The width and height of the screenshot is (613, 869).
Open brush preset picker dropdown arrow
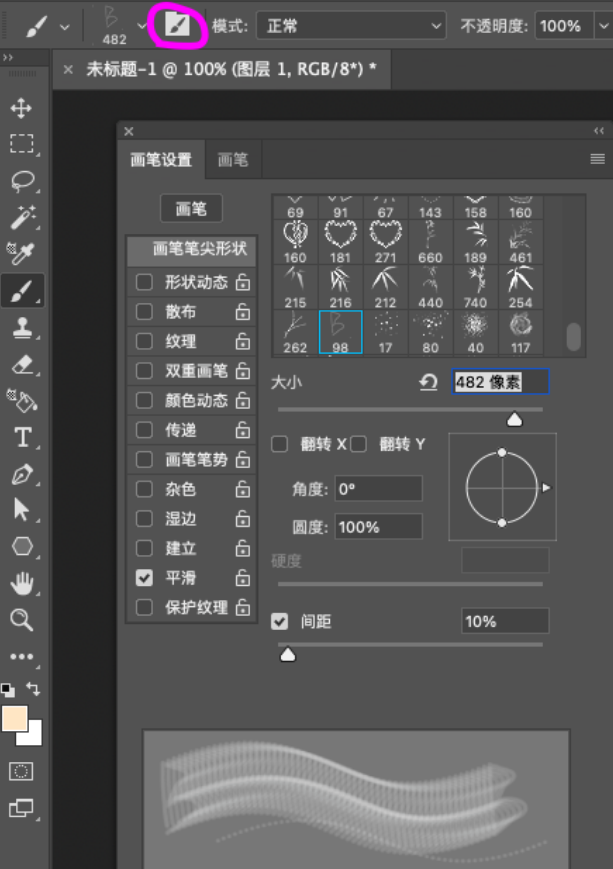142,26
